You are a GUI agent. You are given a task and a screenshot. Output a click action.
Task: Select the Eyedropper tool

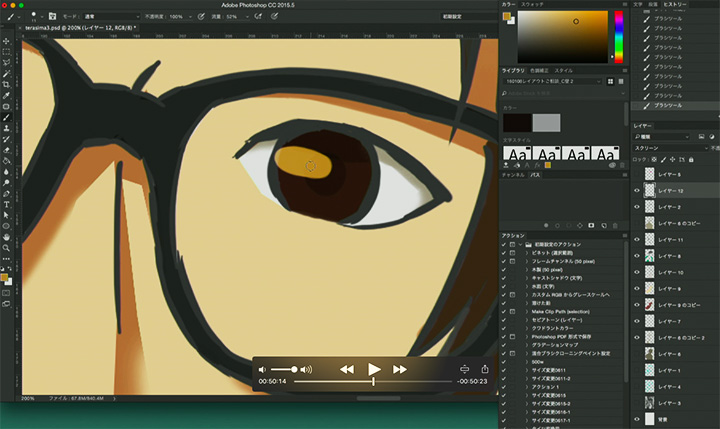pos(6,96)
